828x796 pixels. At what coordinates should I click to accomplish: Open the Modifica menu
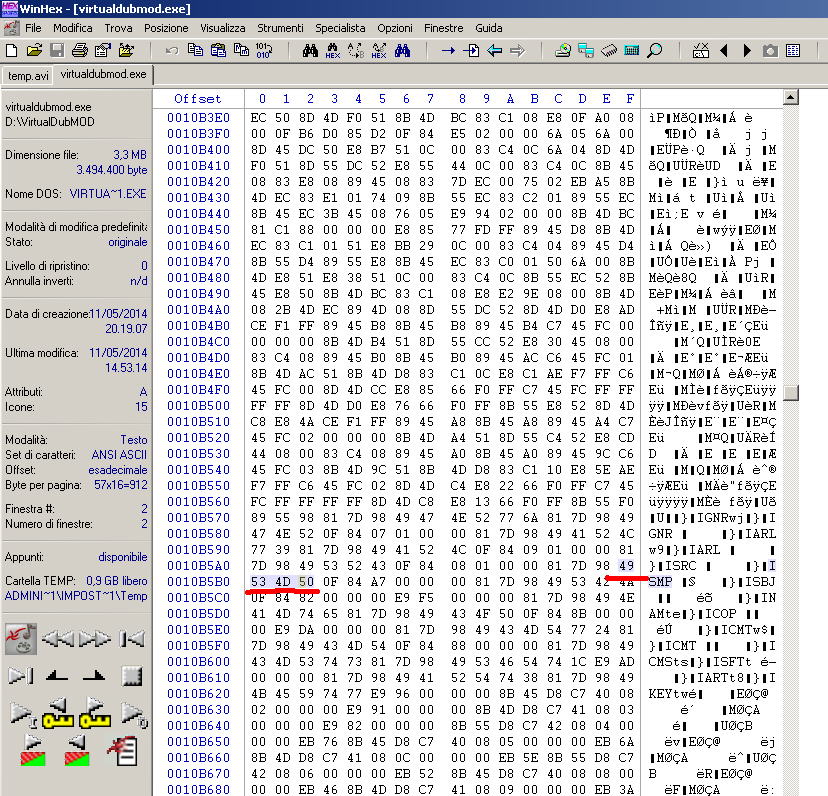[72, 28]
